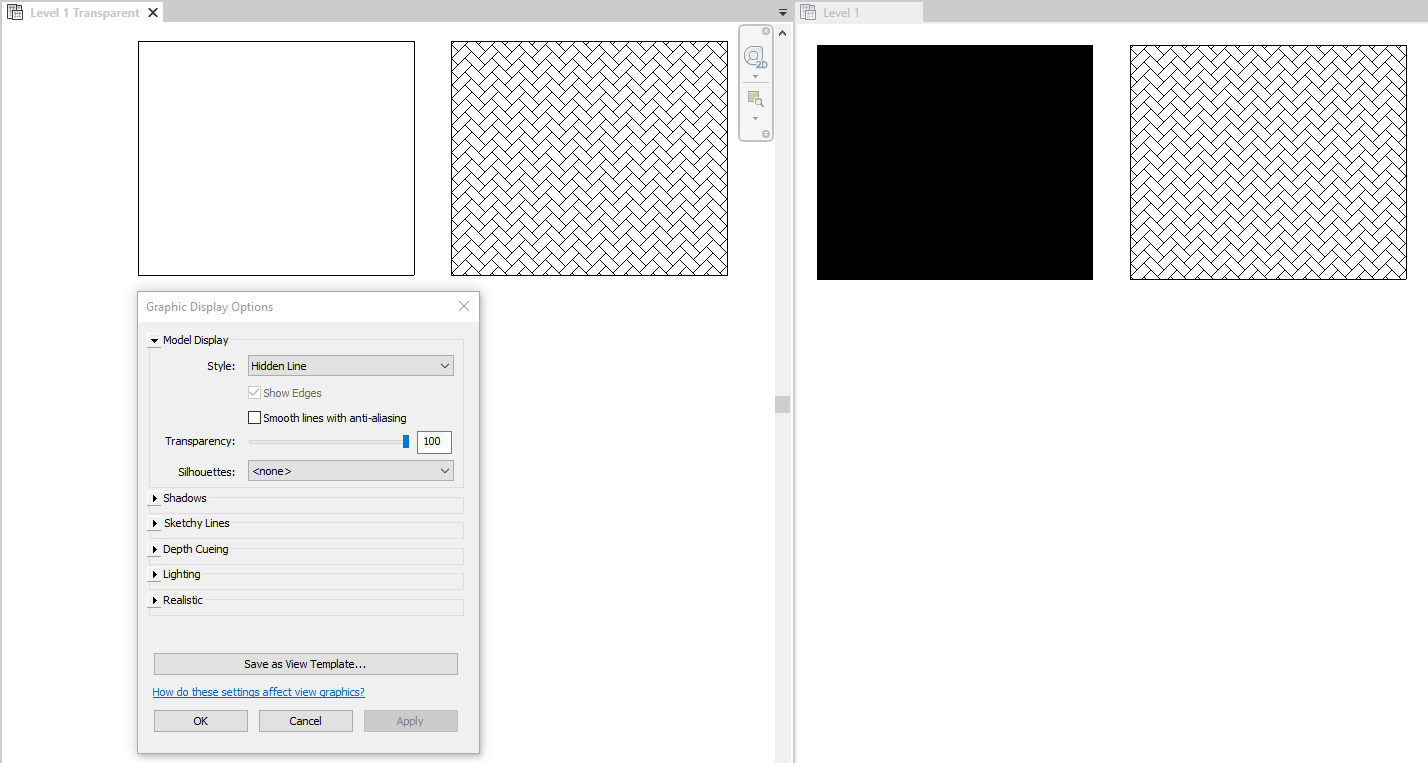Collapse the Model Display section
Screen dimensions: 1428x763
point(154,339)
